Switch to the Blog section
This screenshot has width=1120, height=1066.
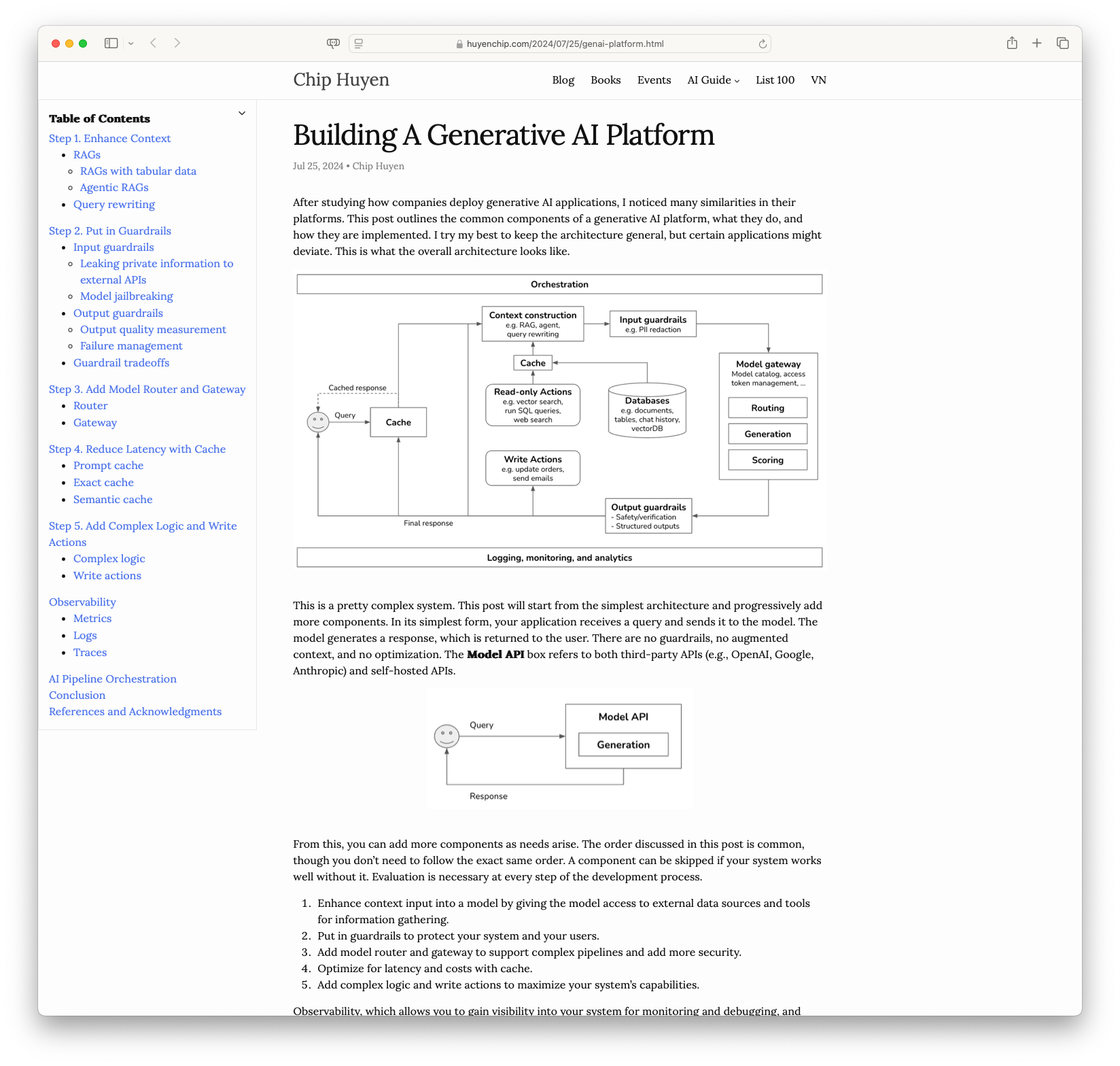pos(563,80)
